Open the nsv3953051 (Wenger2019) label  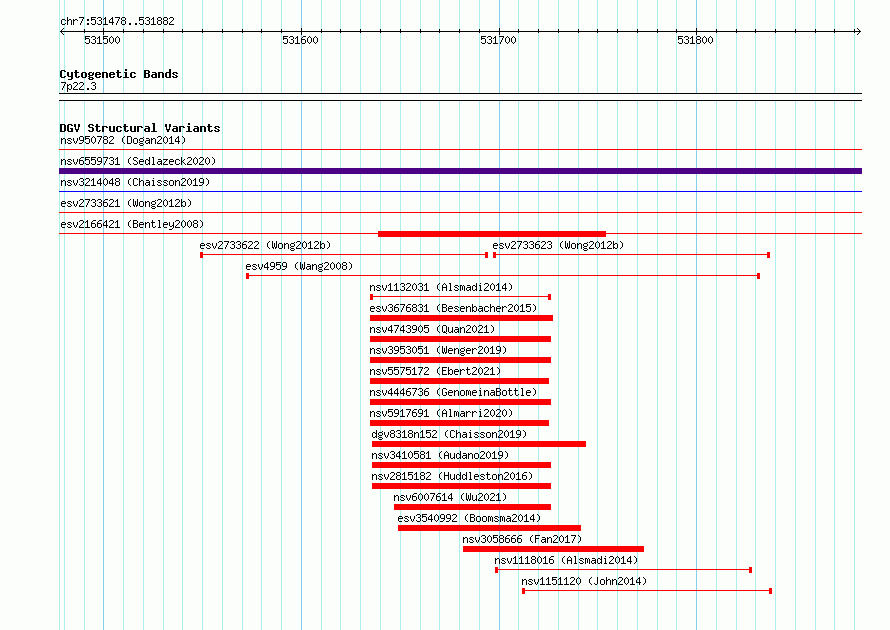[x=438, y=350]
